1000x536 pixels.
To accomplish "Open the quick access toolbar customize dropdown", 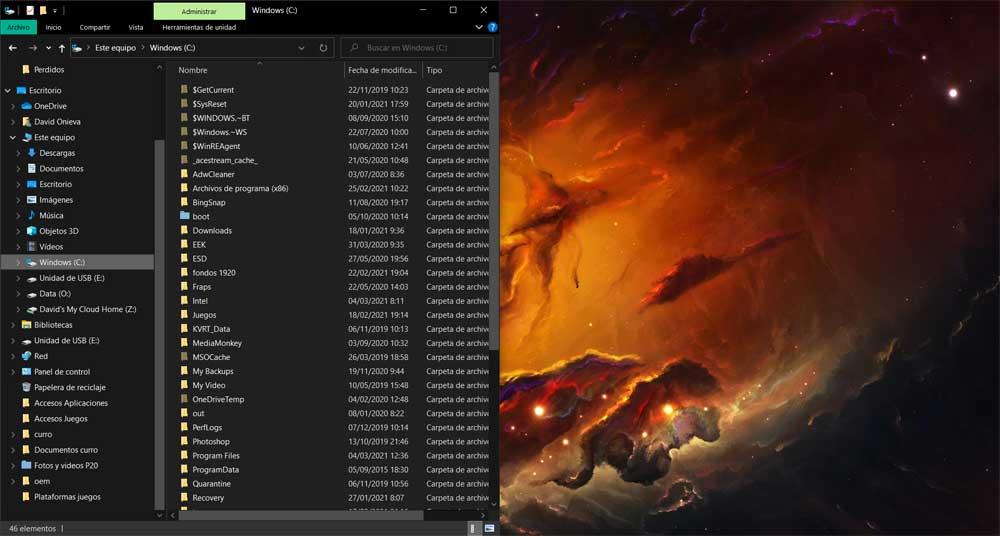I will click(55, 11).
